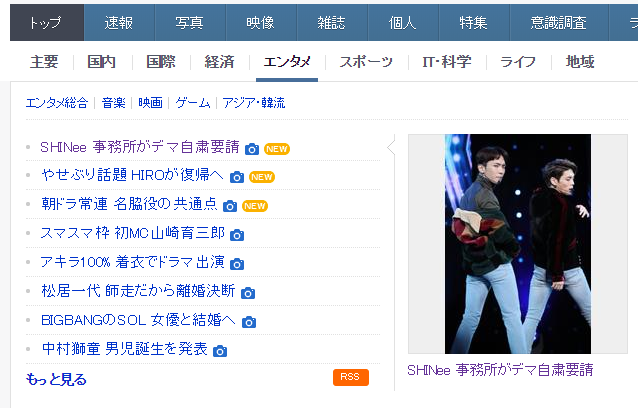Click camera icon next to スマスマ枠 headline
Image resolution: width=638 pixels, height=408 pixels.
coord(237,235)
